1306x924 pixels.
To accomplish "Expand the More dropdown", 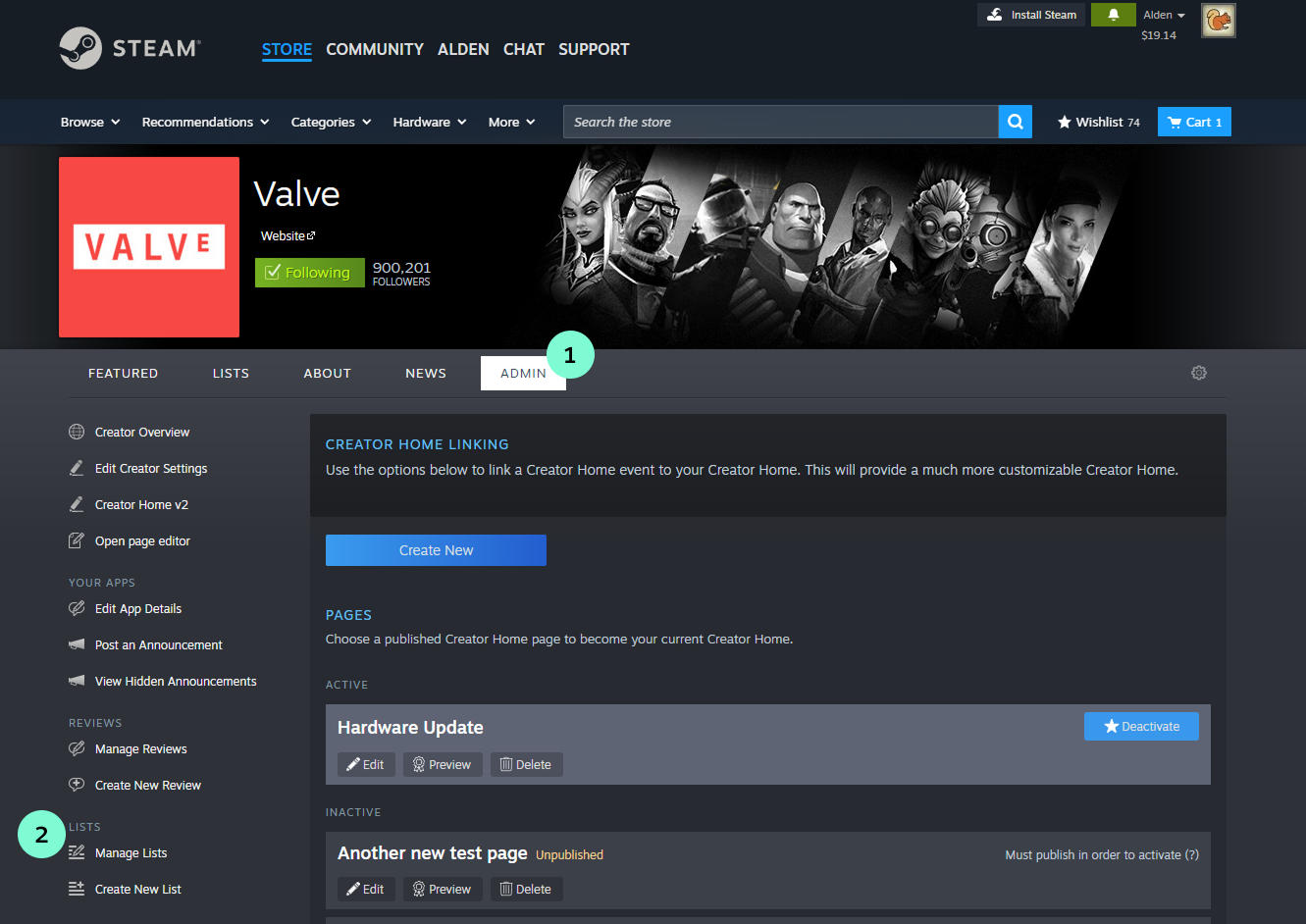I will click(512, 122).
